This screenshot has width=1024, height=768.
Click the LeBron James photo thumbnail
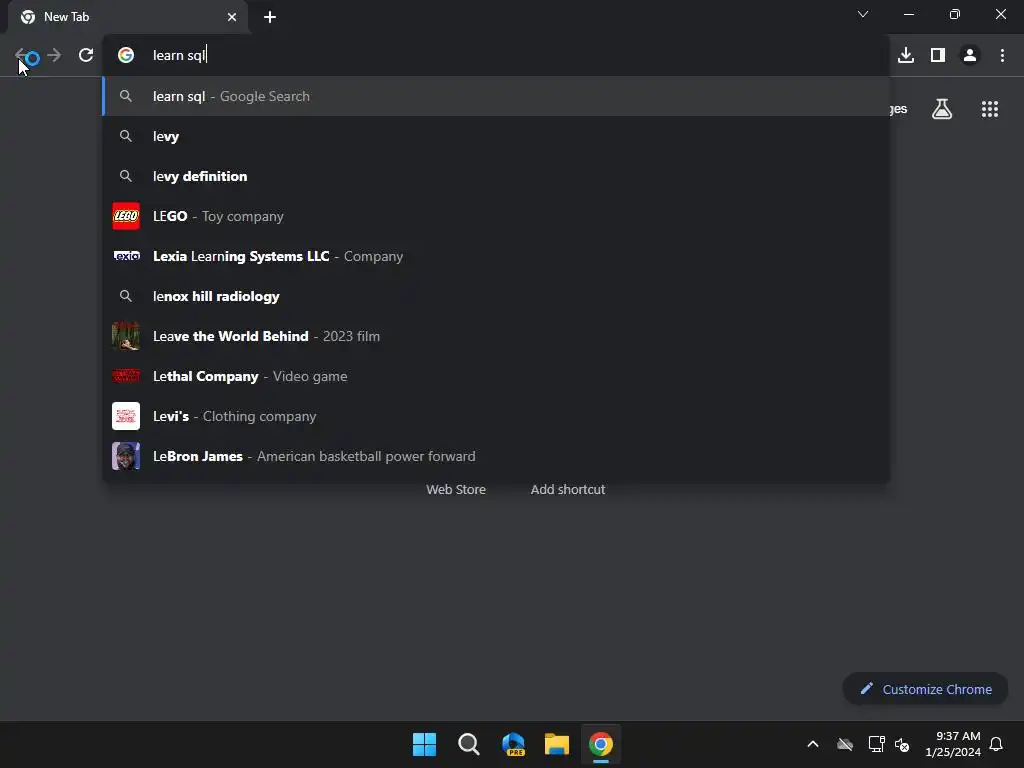[x=126, y=456]
